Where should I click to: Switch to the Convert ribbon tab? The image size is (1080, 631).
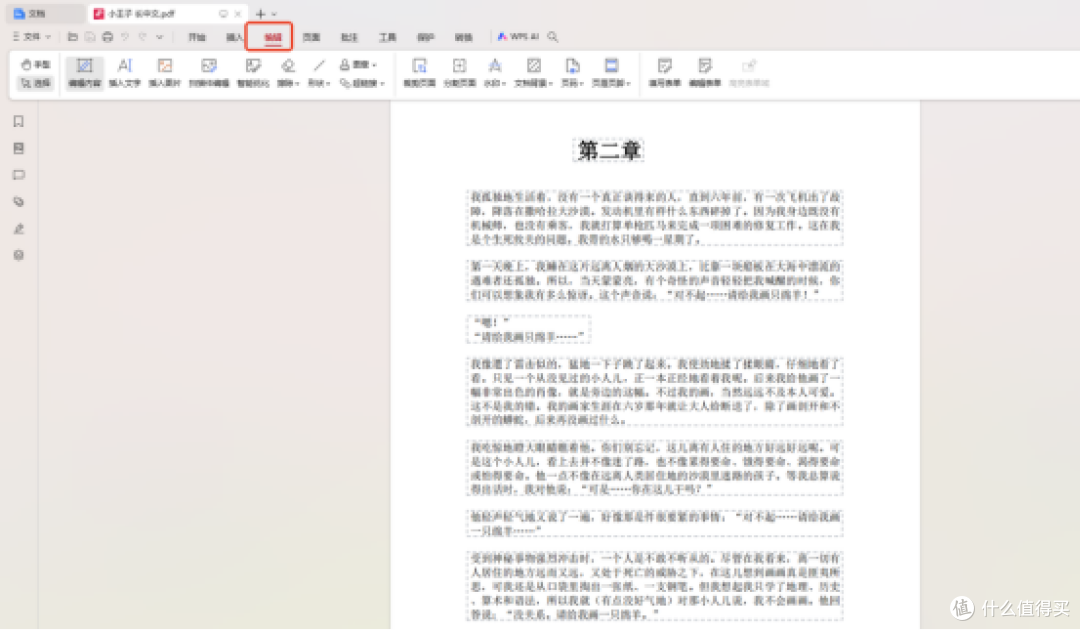[x=464, y=37]
